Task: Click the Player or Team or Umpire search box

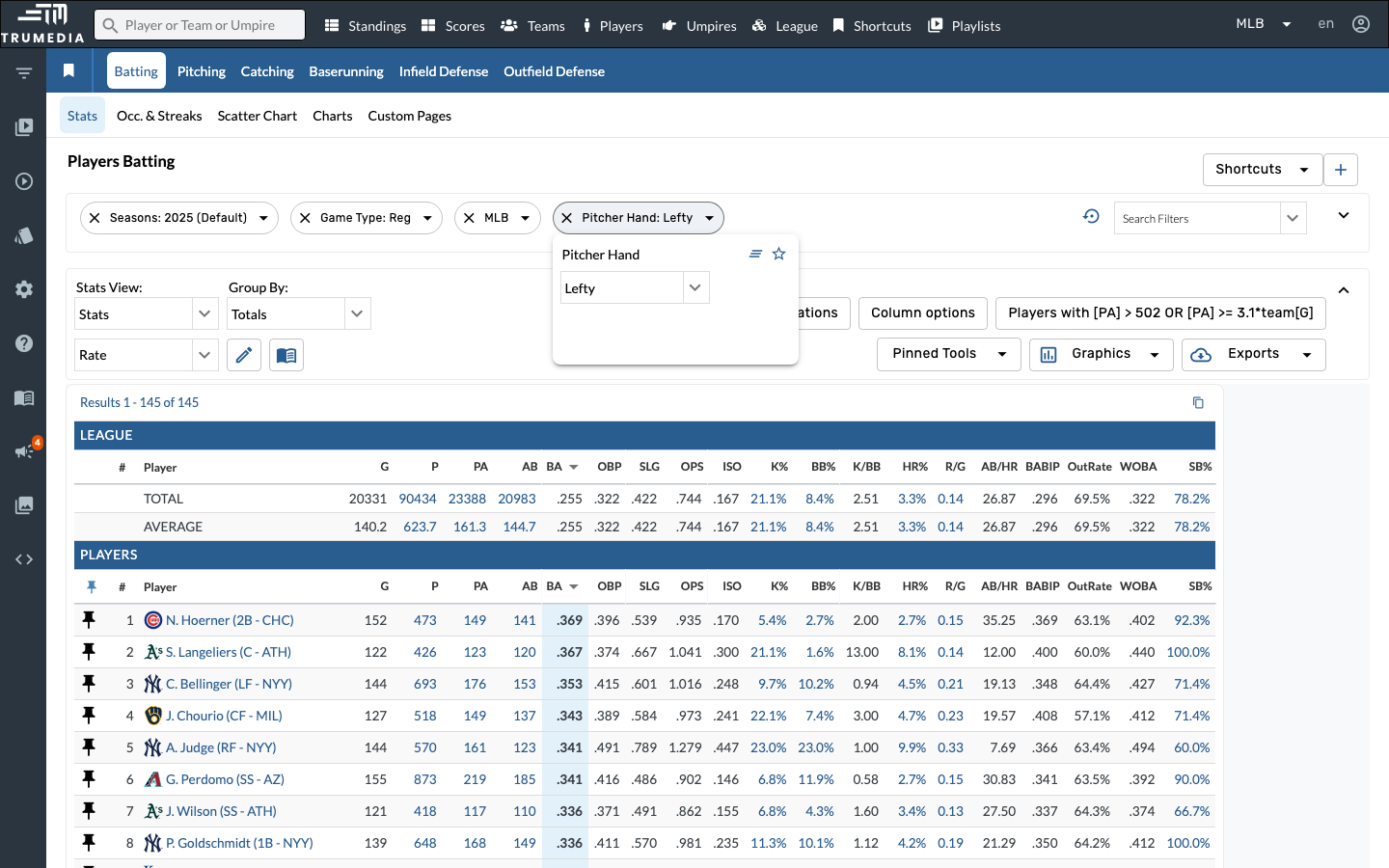Action: (x=200, y=25)
